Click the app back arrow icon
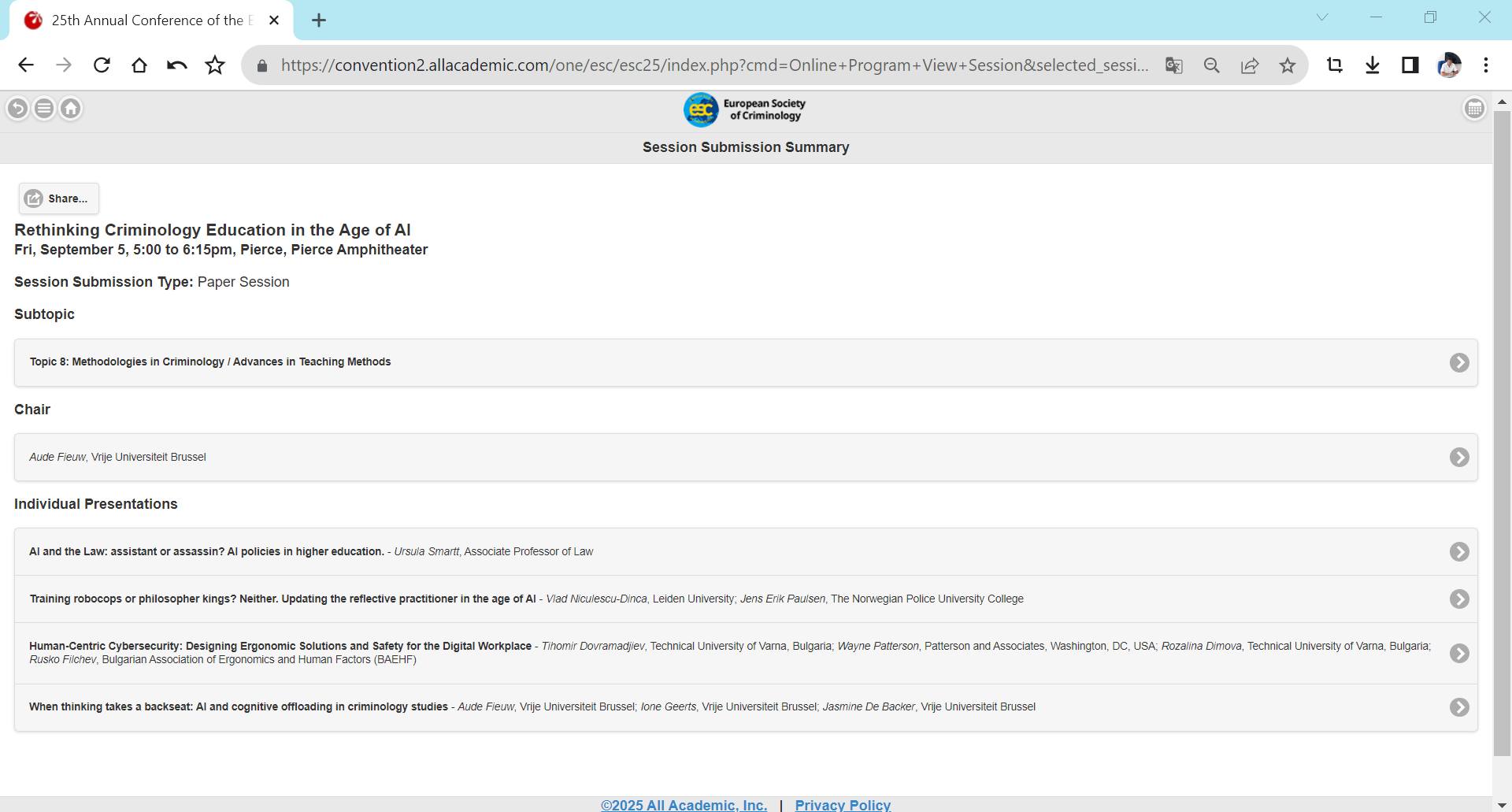The image size is (1512, 812). (17, 109)
